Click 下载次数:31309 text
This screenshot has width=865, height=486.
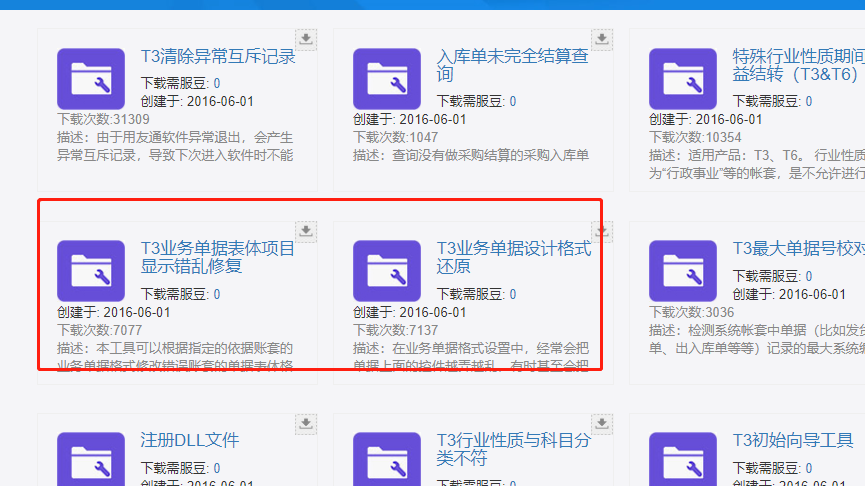[x=103, y=119]
